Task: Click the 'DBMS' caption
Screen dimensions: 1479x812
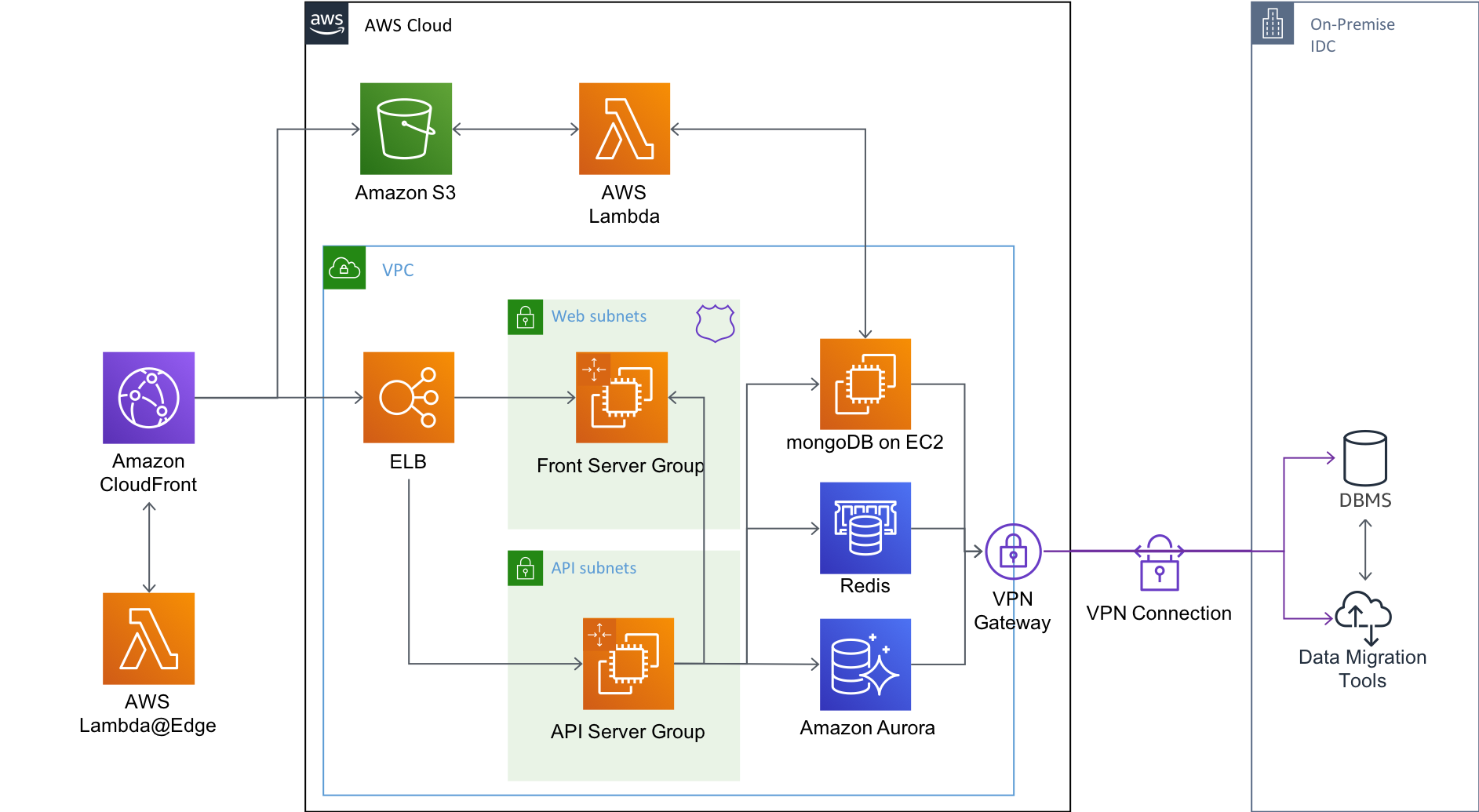Action: 1365,501
